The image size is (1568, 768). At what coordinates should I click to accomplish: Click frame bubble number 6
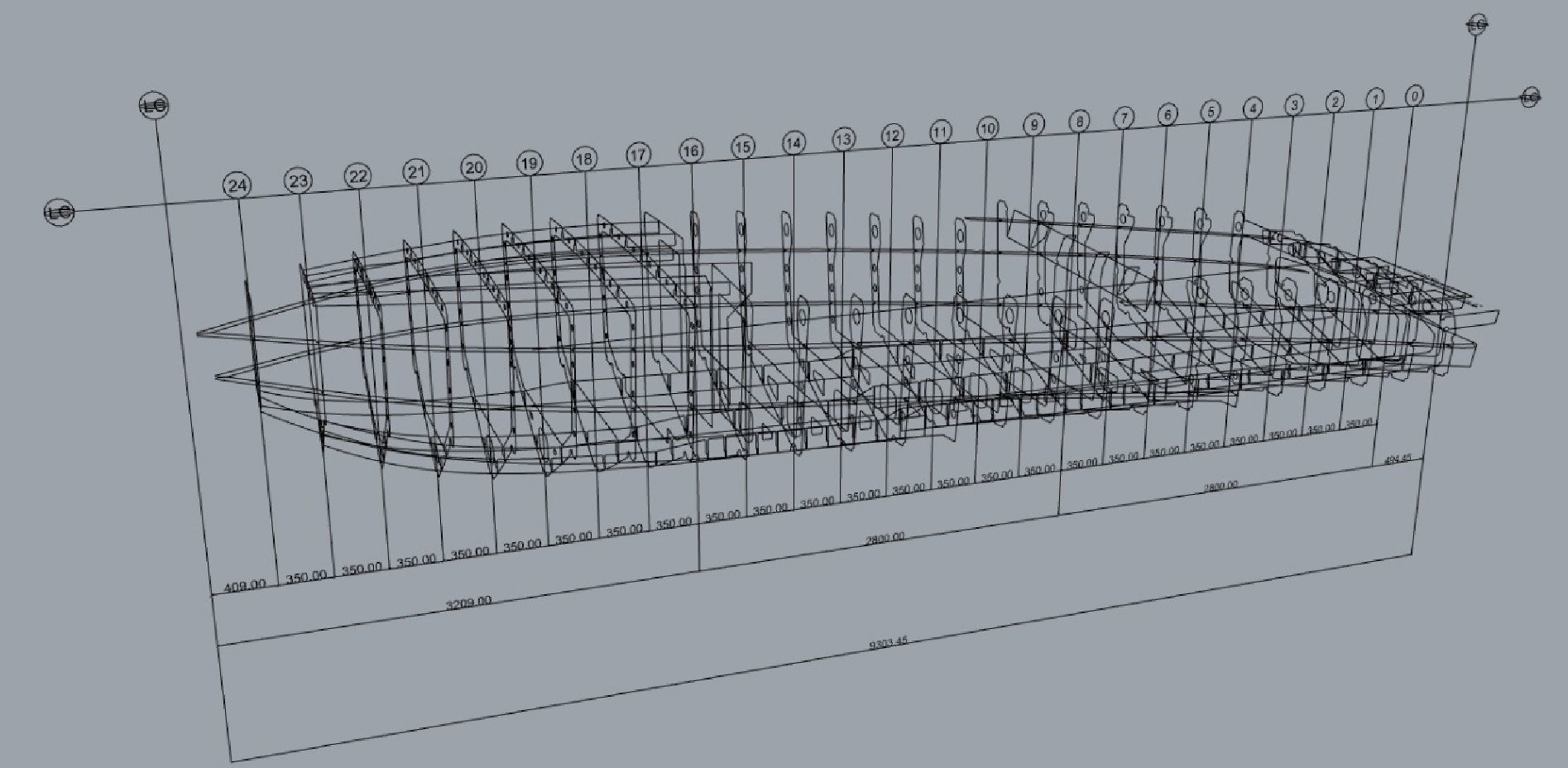pyautogui.click(x=1167, y=114)
